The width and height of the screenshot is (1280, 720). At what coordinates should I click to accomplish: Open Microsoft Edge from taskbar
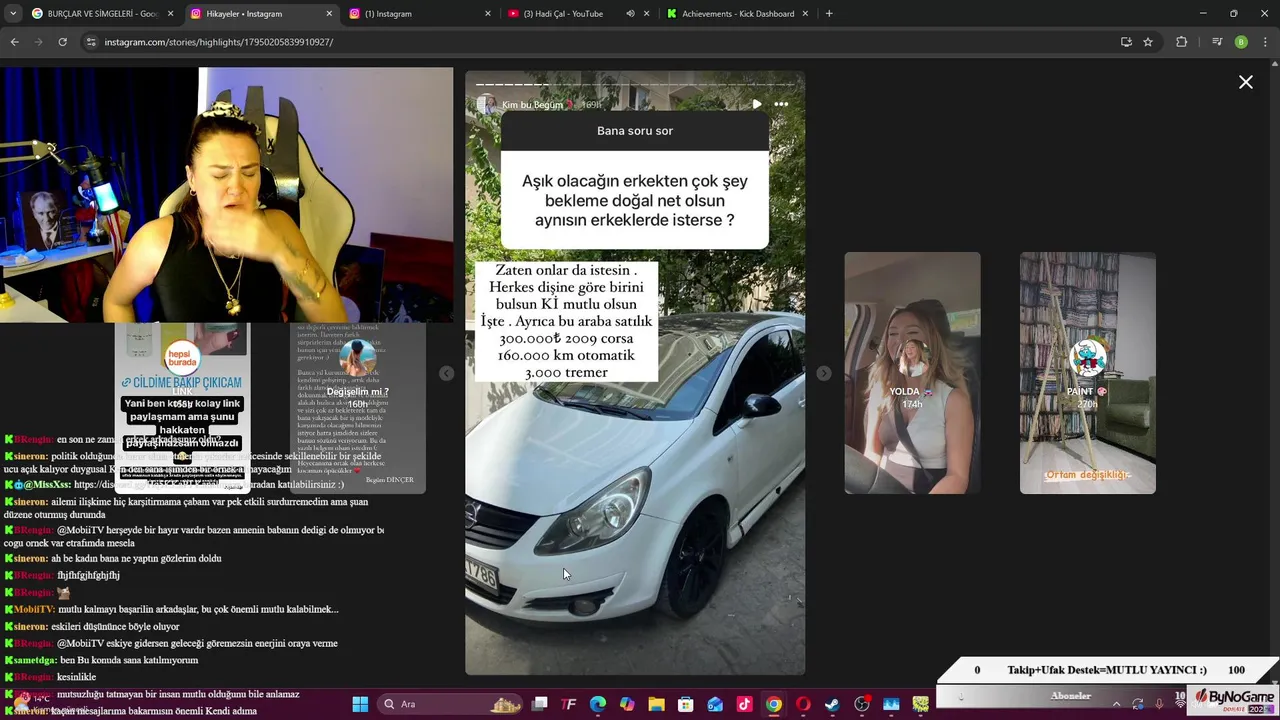coord(598,704)
